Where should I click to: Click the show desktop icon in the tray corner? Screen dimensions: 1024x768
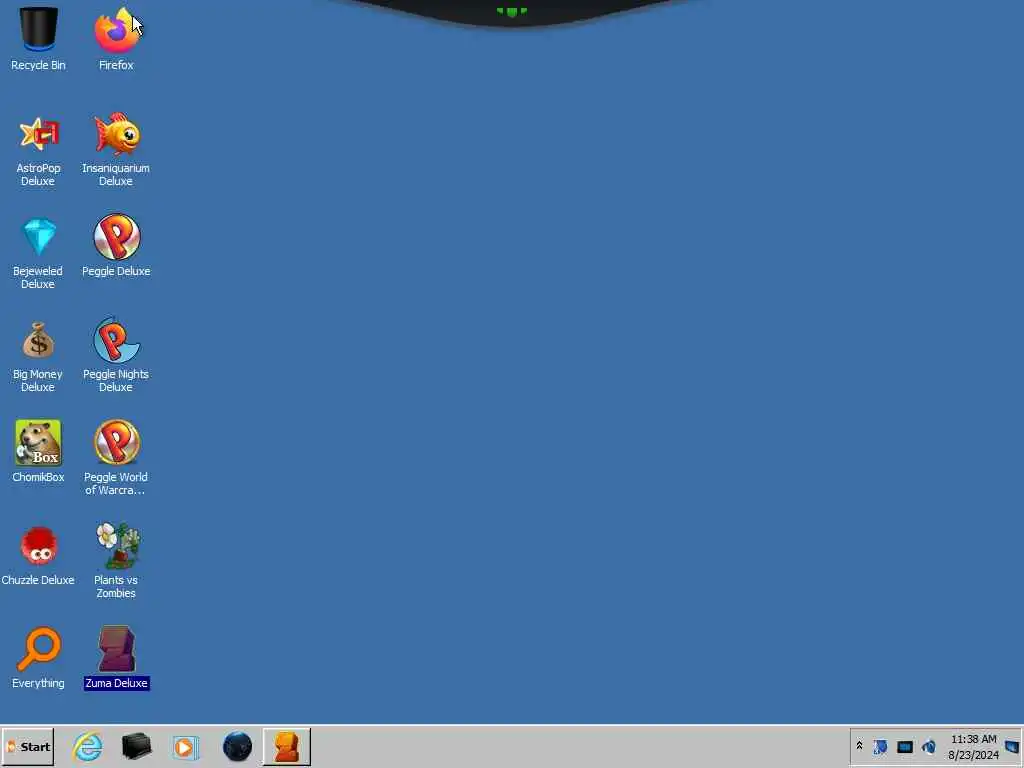pos(1012,746)
